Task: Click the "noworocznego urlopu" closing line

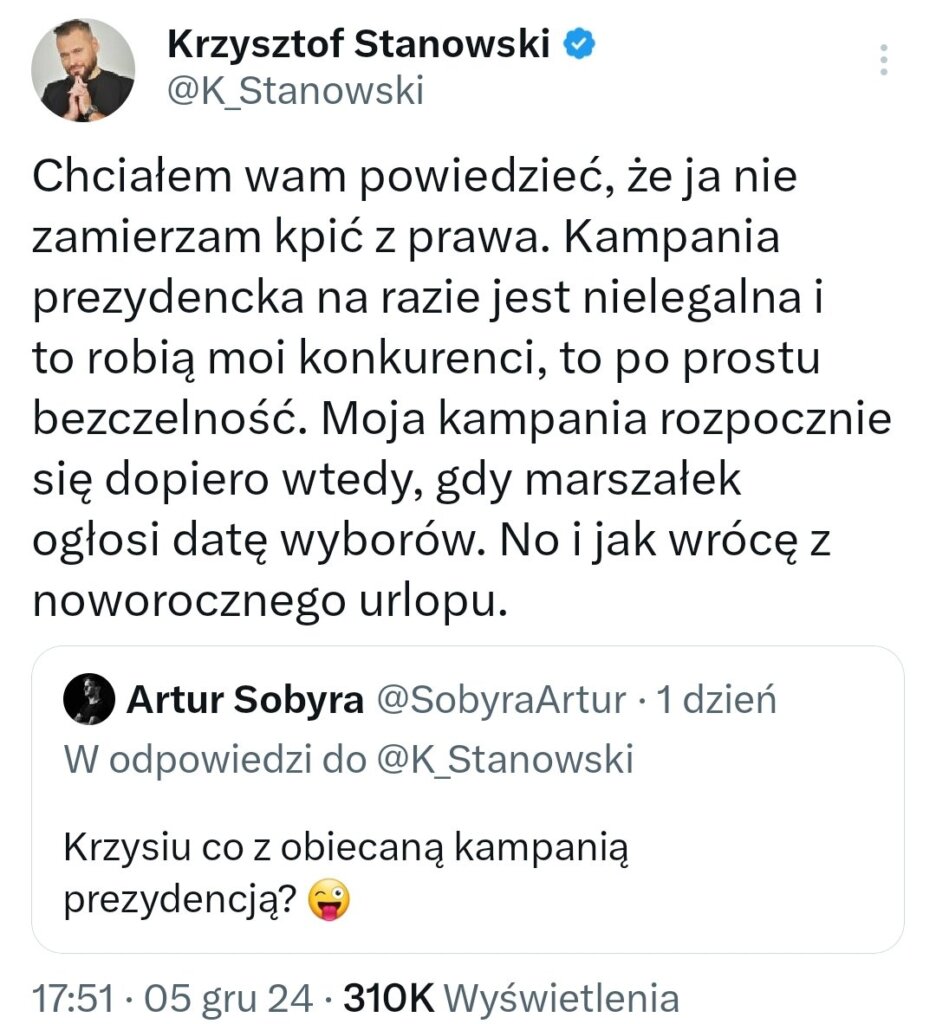Action: [x=270, y=600]
